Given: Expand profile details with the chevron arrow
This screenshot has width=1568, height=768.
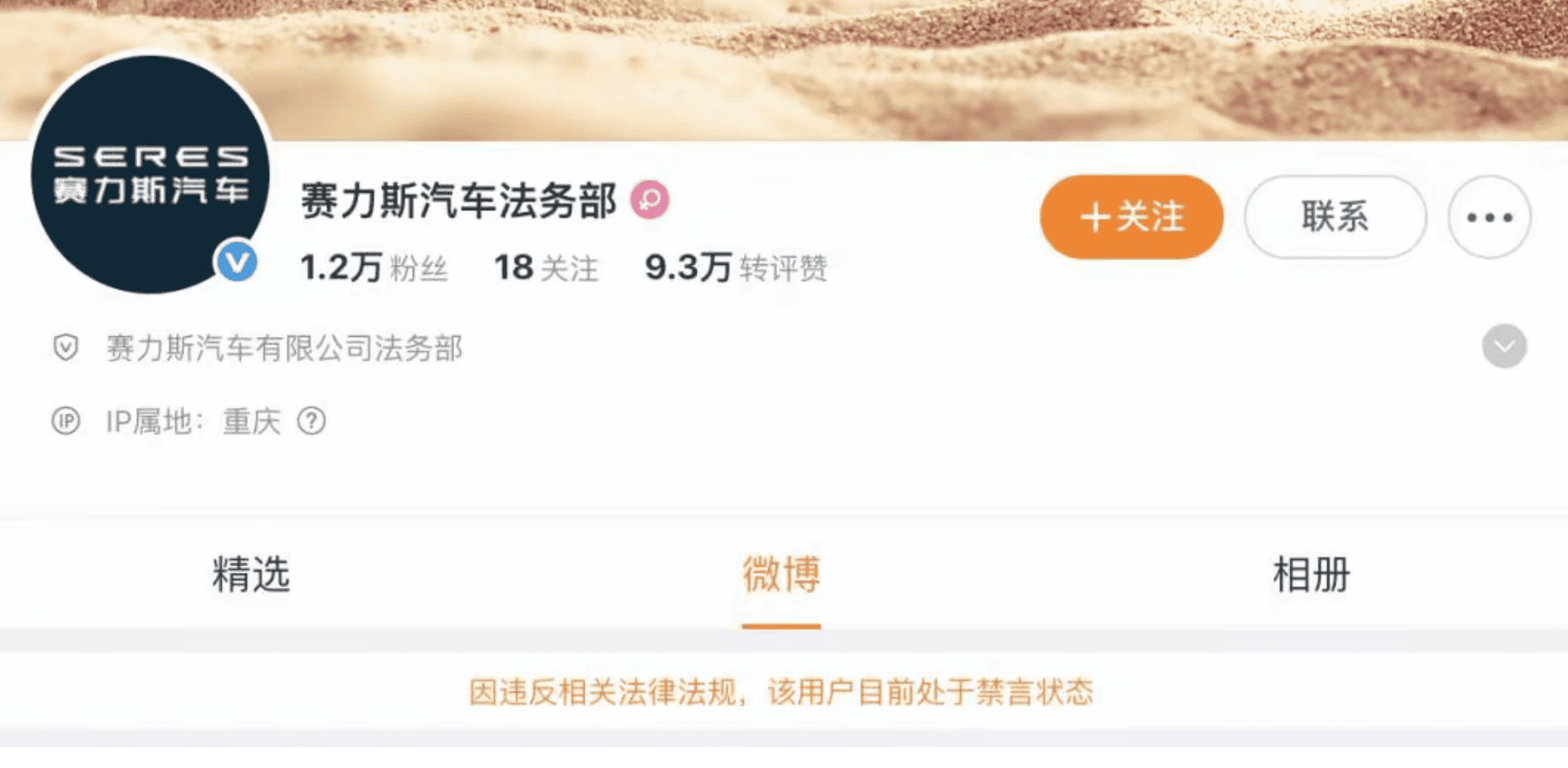Looking at the screenshot, I should tap(1504, 346).
